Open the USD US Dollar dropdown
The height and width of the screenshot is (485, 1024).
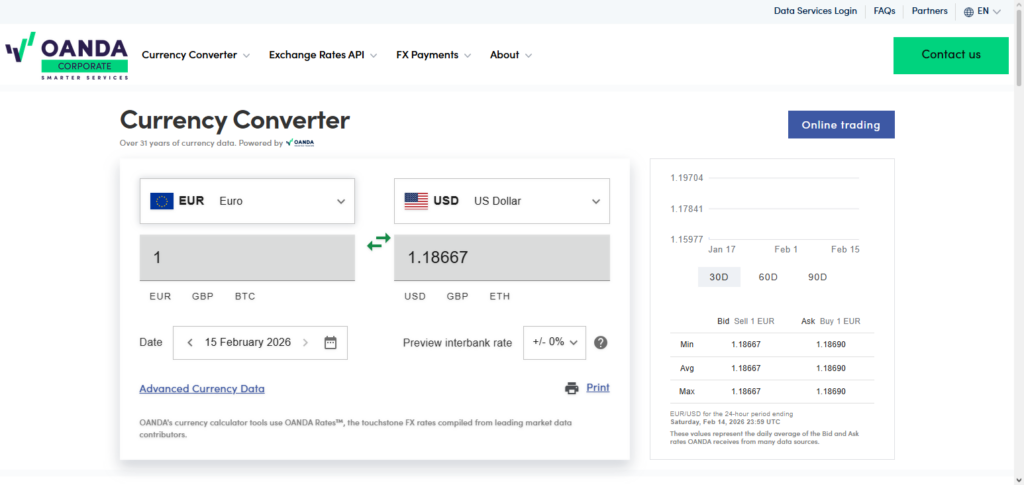(x=502, y=201)
